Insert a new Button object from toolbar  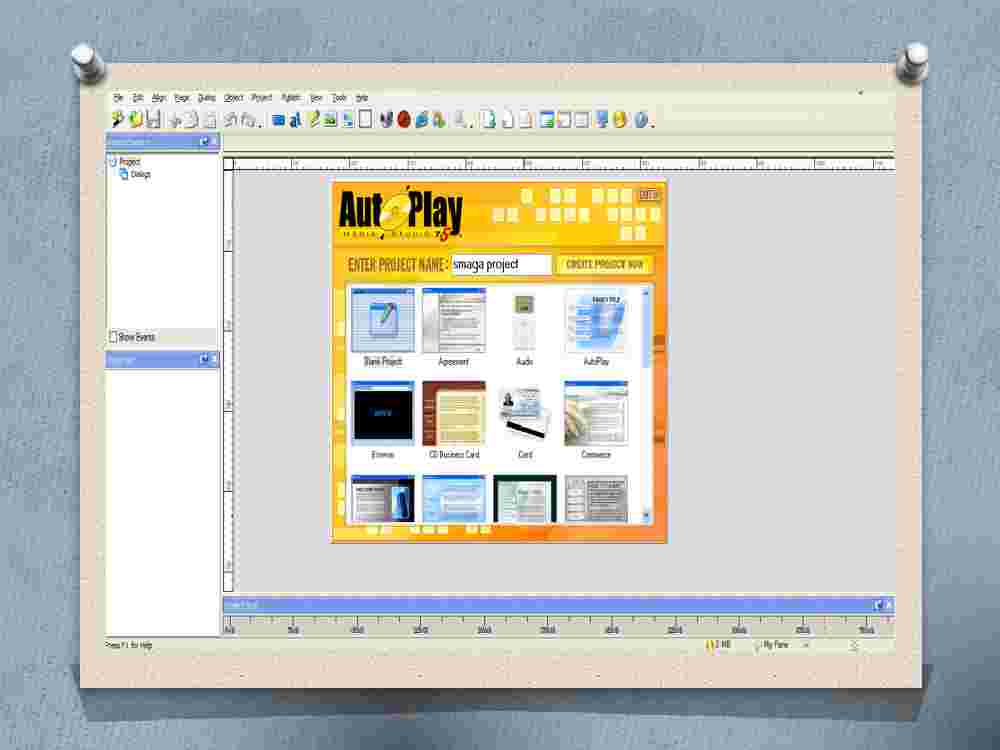[278, 120]
